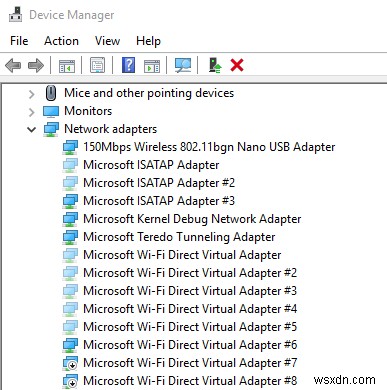Click Show/Hide Action Pane toolbar icon

coord(152,66)
